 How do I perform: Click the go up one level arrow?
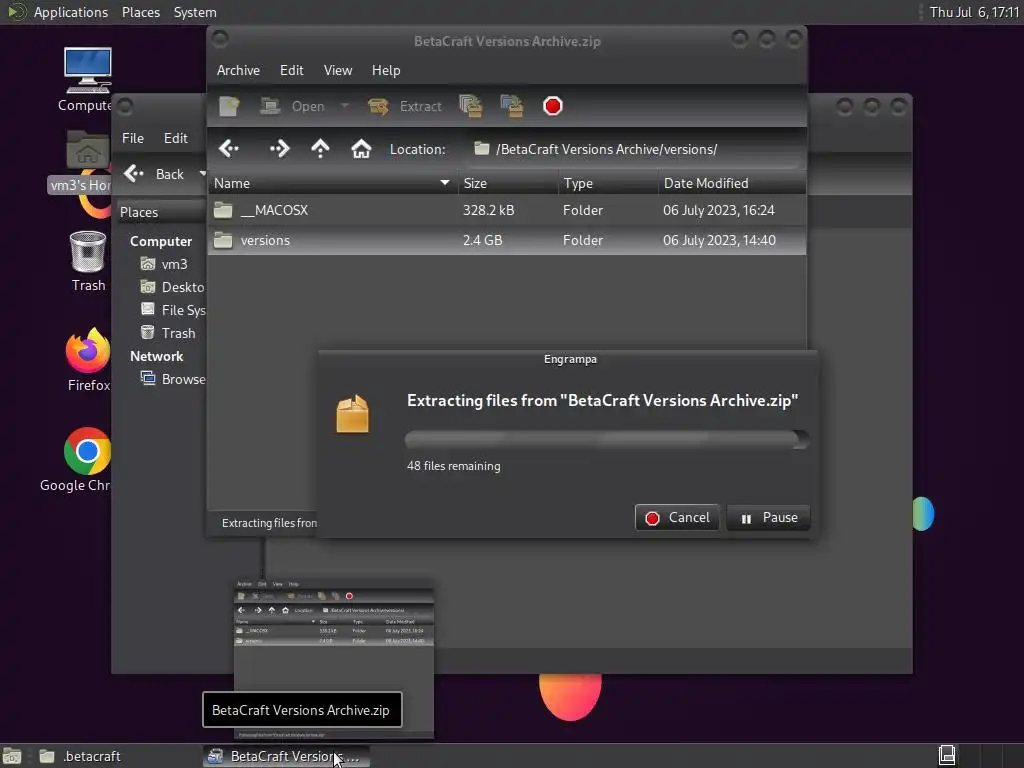tap(320, 149)
